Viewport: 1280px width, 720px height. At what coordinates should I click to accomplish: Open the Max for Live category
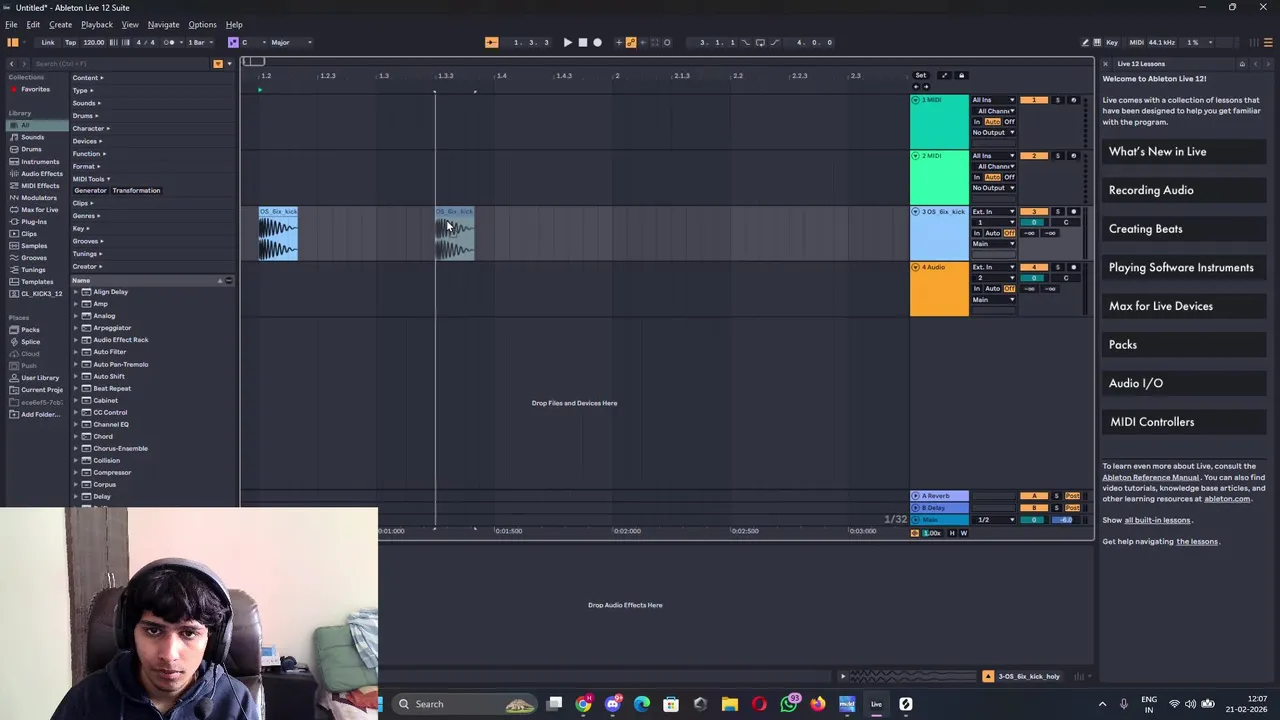pyautogui.click(x=40, y=209)
